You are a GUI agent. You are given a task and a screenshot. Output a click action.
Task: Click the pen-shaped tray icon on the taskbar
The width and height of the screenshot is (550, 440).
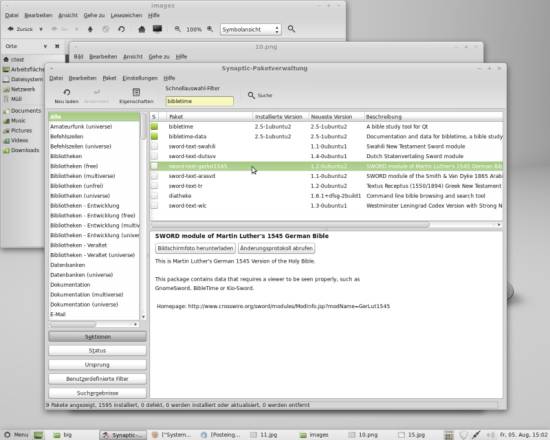pyautogui.click(x=476, y=435)
